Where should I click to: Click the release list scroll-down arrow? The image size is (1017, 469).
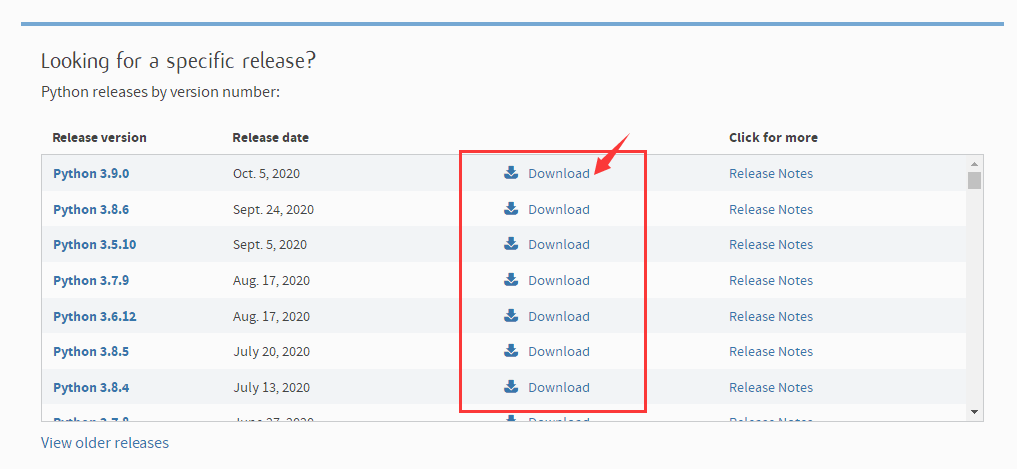(974, 412)
